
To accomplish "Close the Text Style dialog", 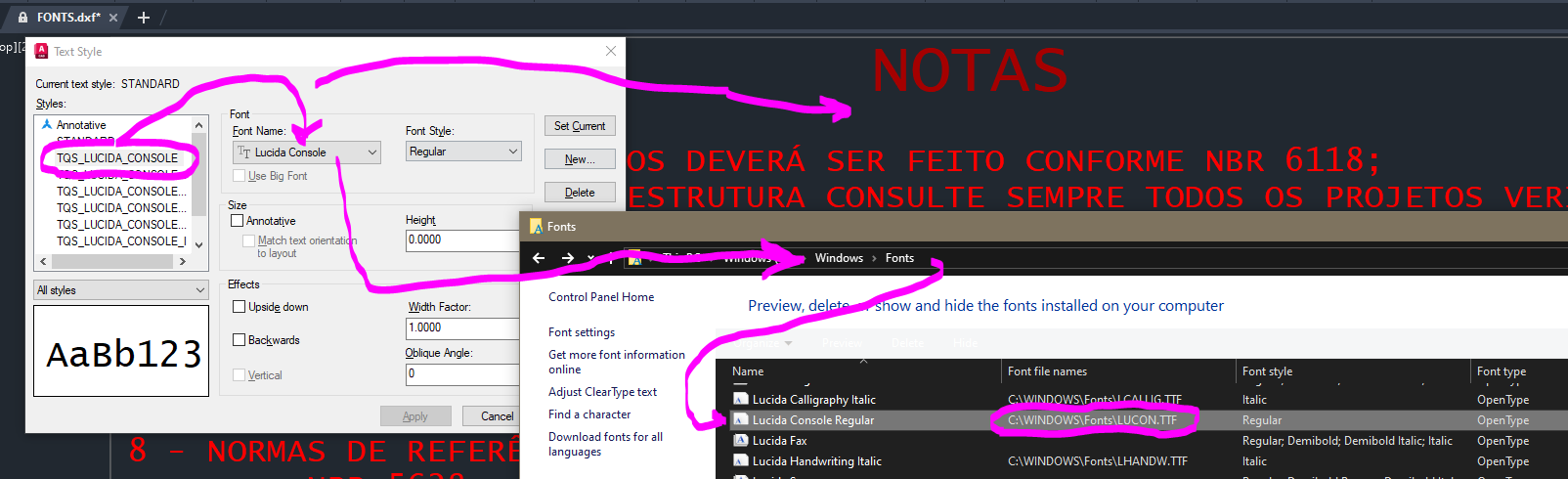I will tap(611, 51).
